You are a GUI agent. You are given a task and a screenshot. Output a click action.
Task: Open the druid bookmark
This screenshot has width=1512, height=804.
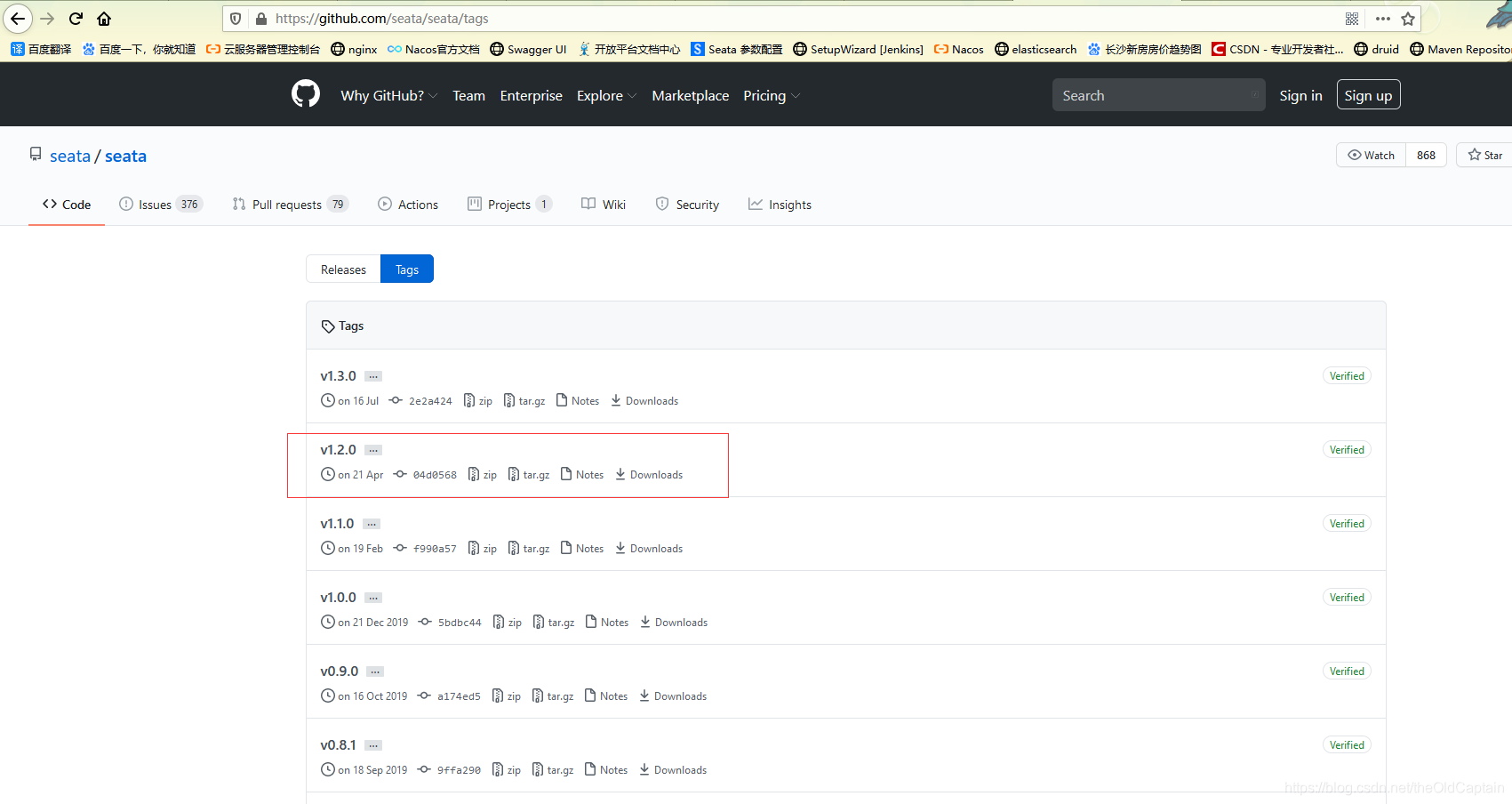click(x=1376, y=49)
